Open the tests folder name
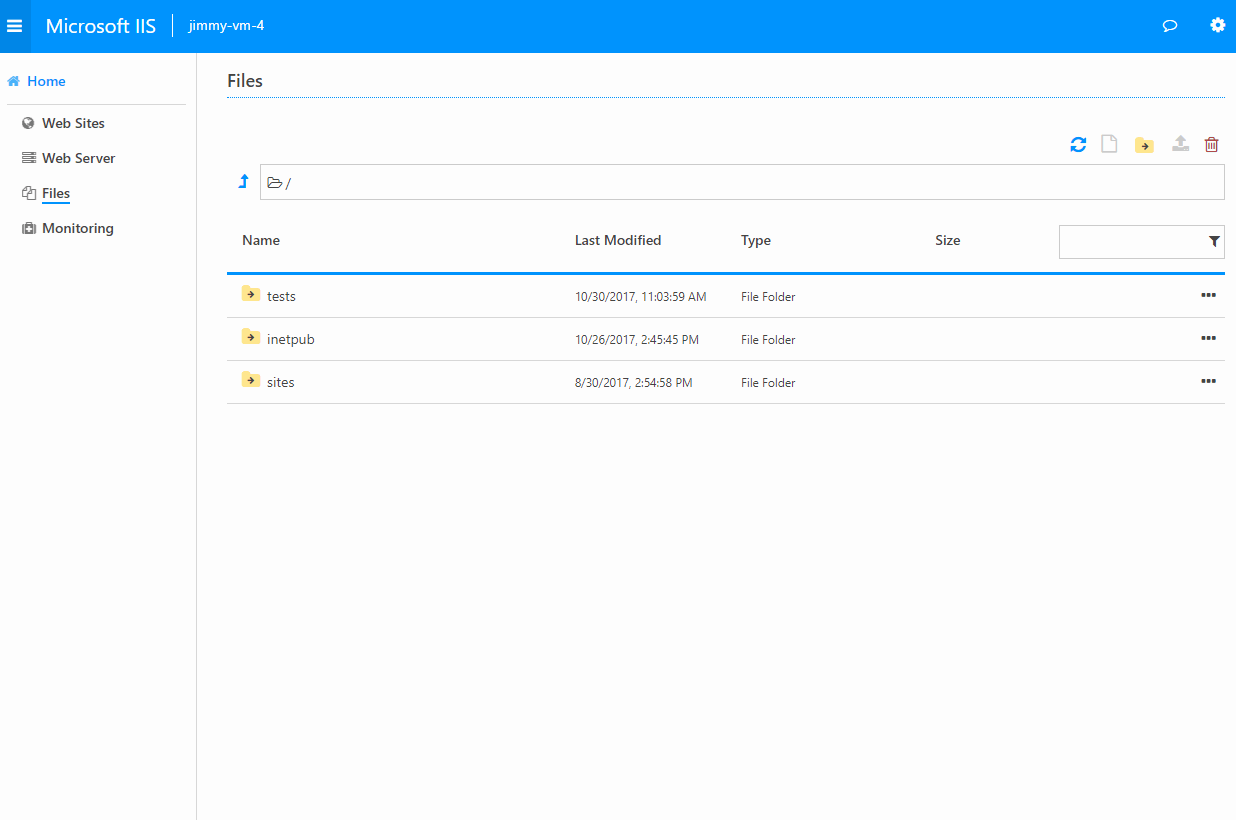Screen dimensions: 1236x820 coord(281,296)
